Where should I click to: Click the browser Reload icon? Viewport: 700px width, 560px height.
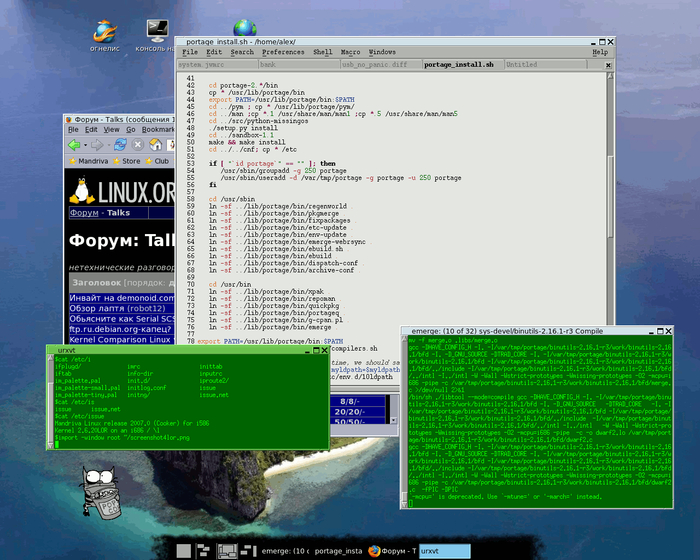tap(120, 145)
